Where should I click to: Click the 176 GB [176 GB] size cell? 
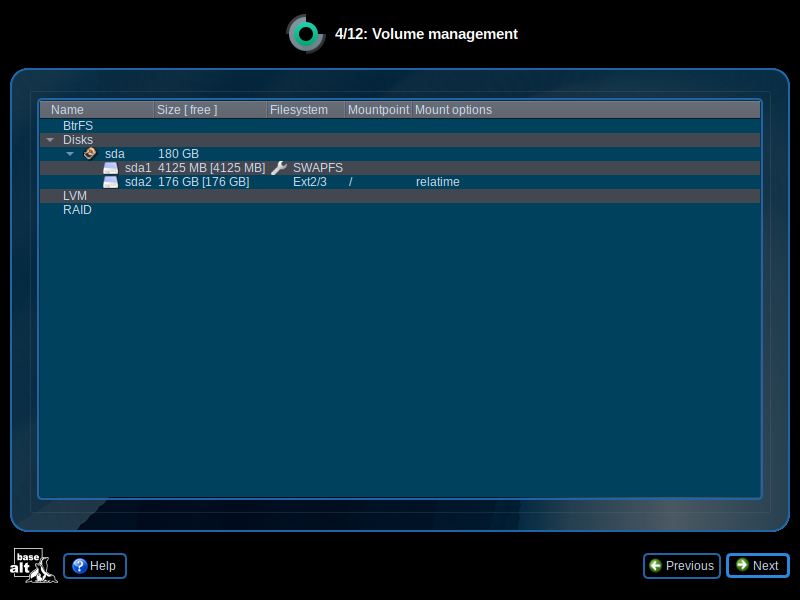204,182
